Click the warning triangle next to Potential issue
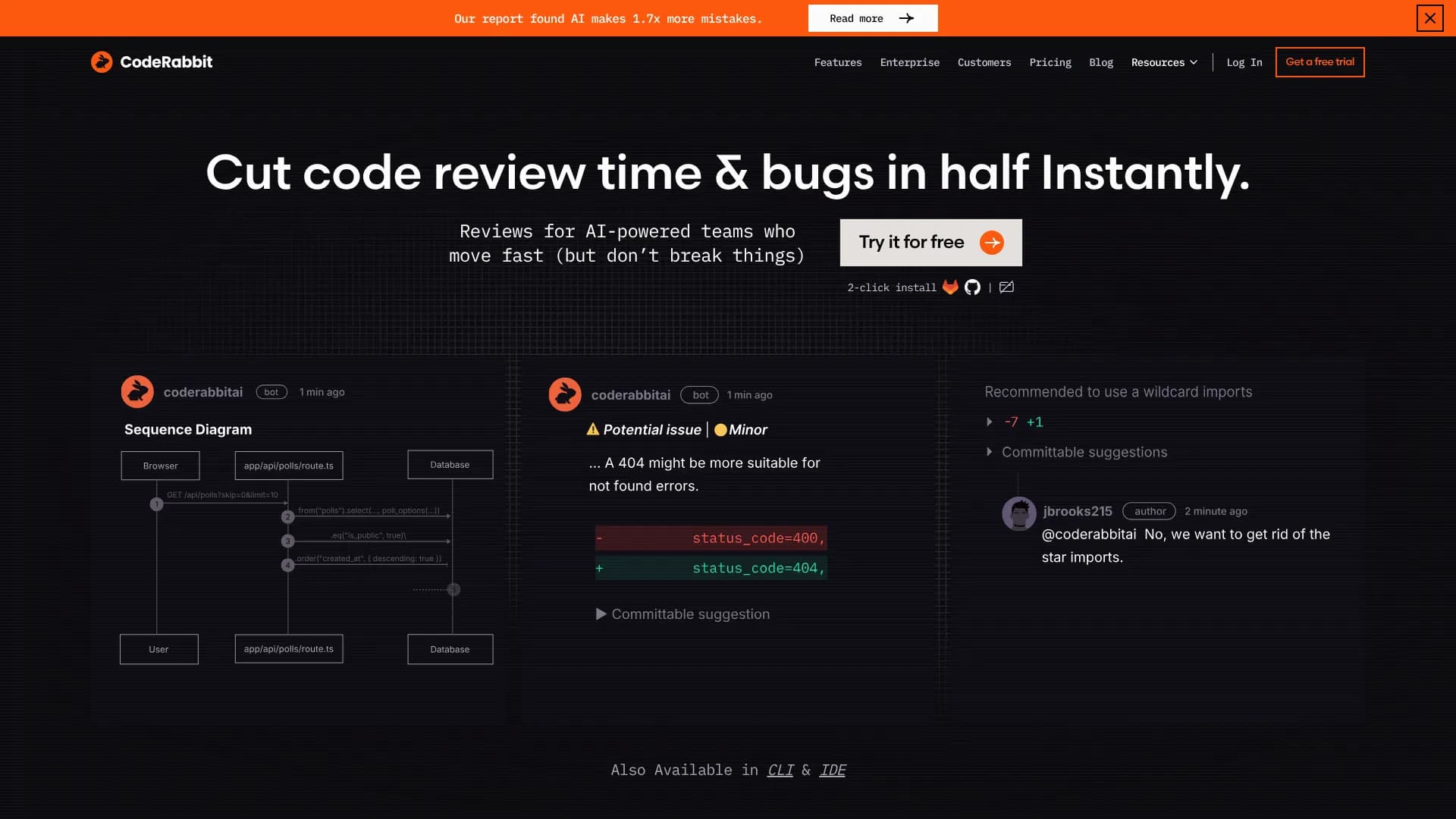The height and width of the screenshot is (819, 1456). point(593,429)
